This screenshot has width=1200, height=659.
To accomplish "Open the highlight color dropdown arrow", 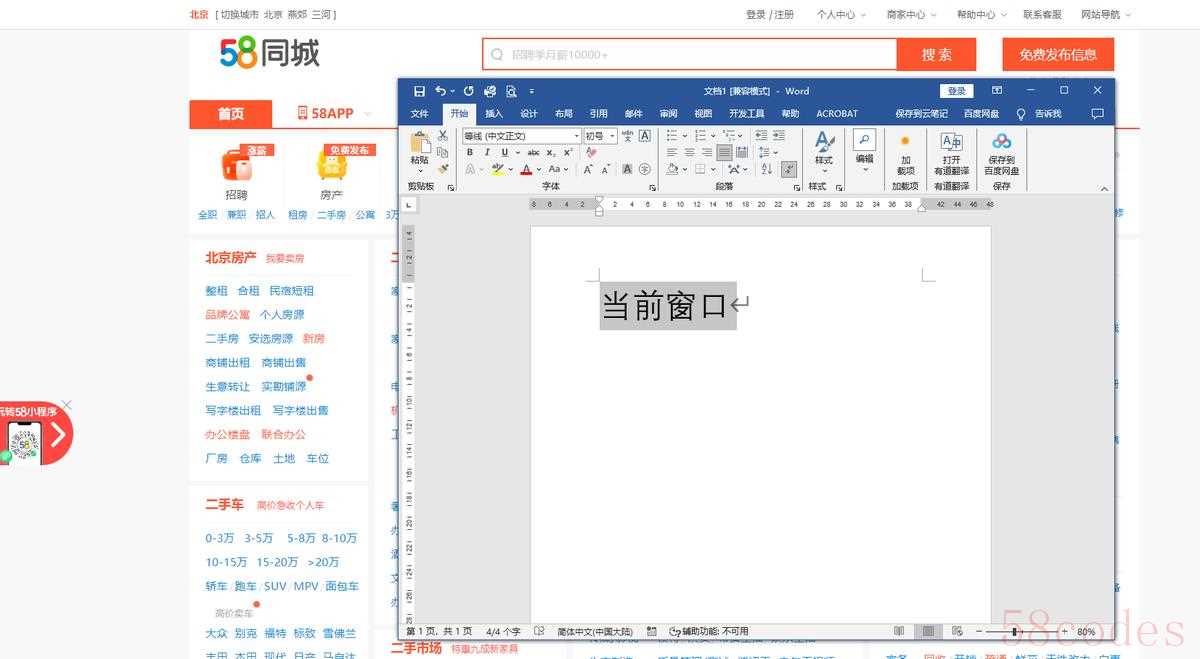I will 510,169.
